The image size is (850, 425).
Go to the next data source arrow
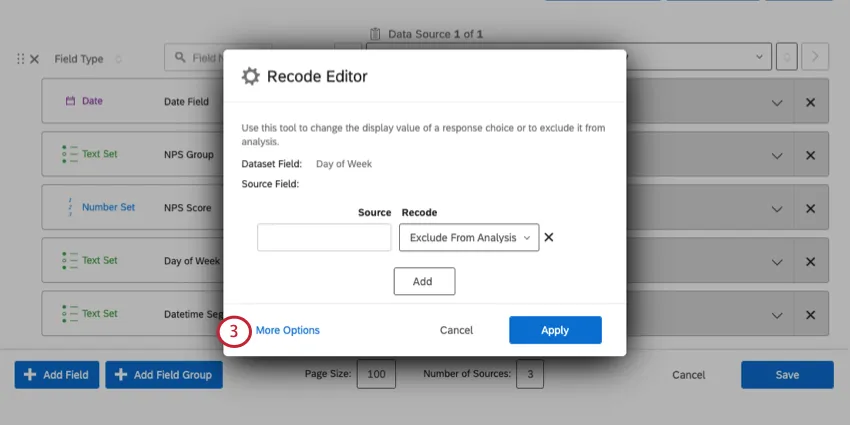click(815, 56)
